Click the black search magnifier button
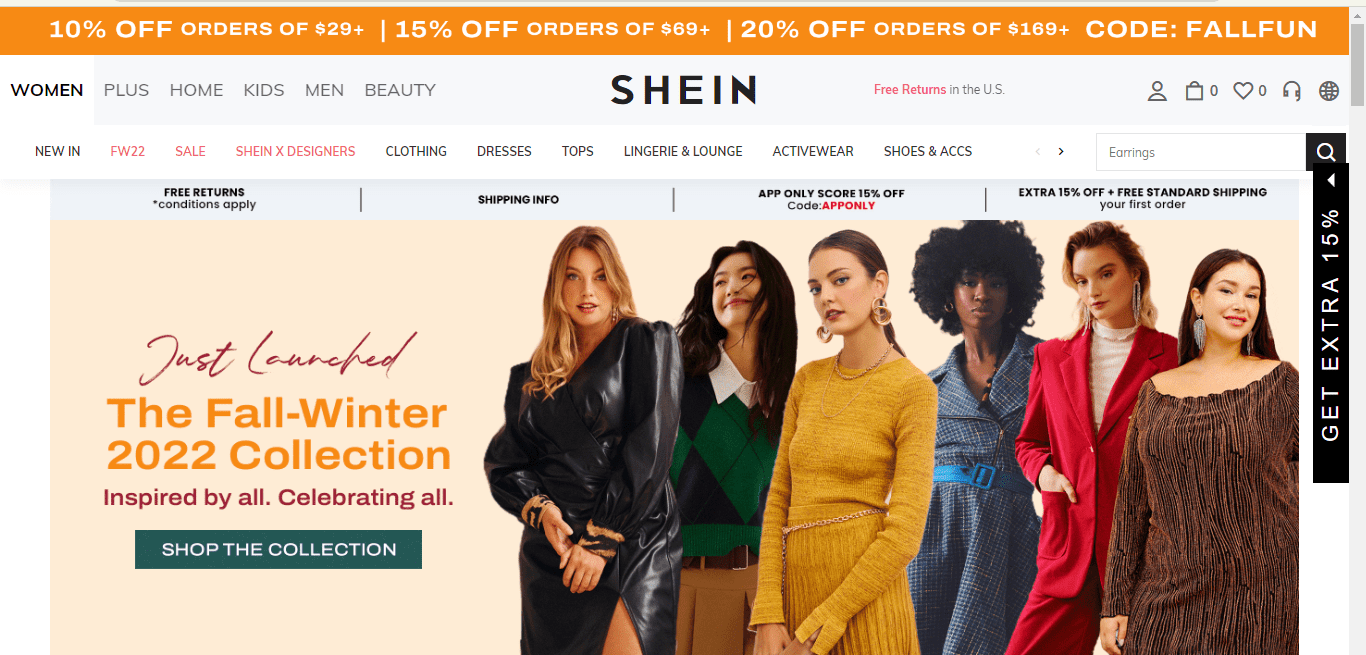 pyautogui.click(x=1326, y=152)
